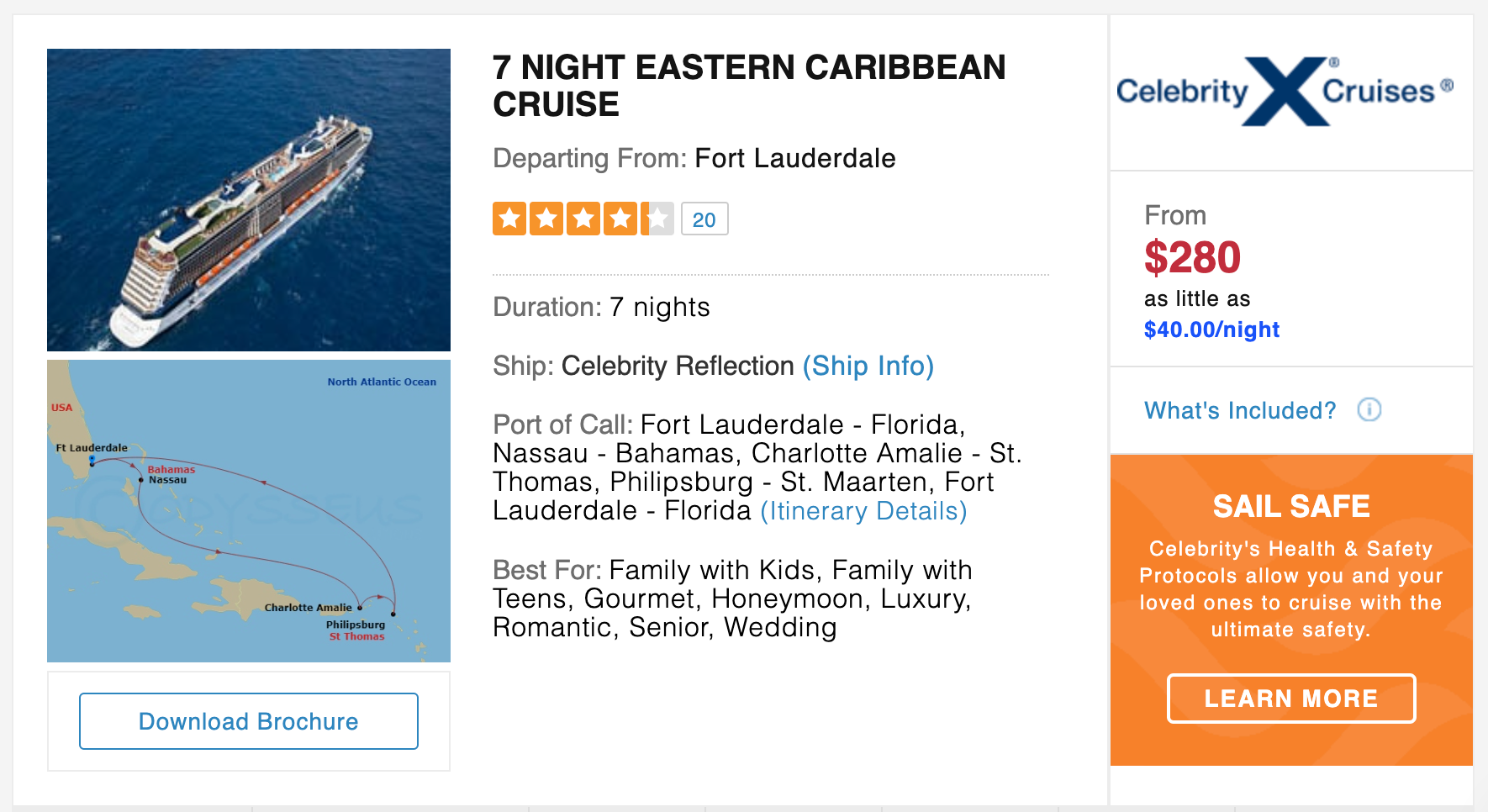1488x812 pixels.
Task: Click the info icon beside What's Included
Action: point(1369,410)
